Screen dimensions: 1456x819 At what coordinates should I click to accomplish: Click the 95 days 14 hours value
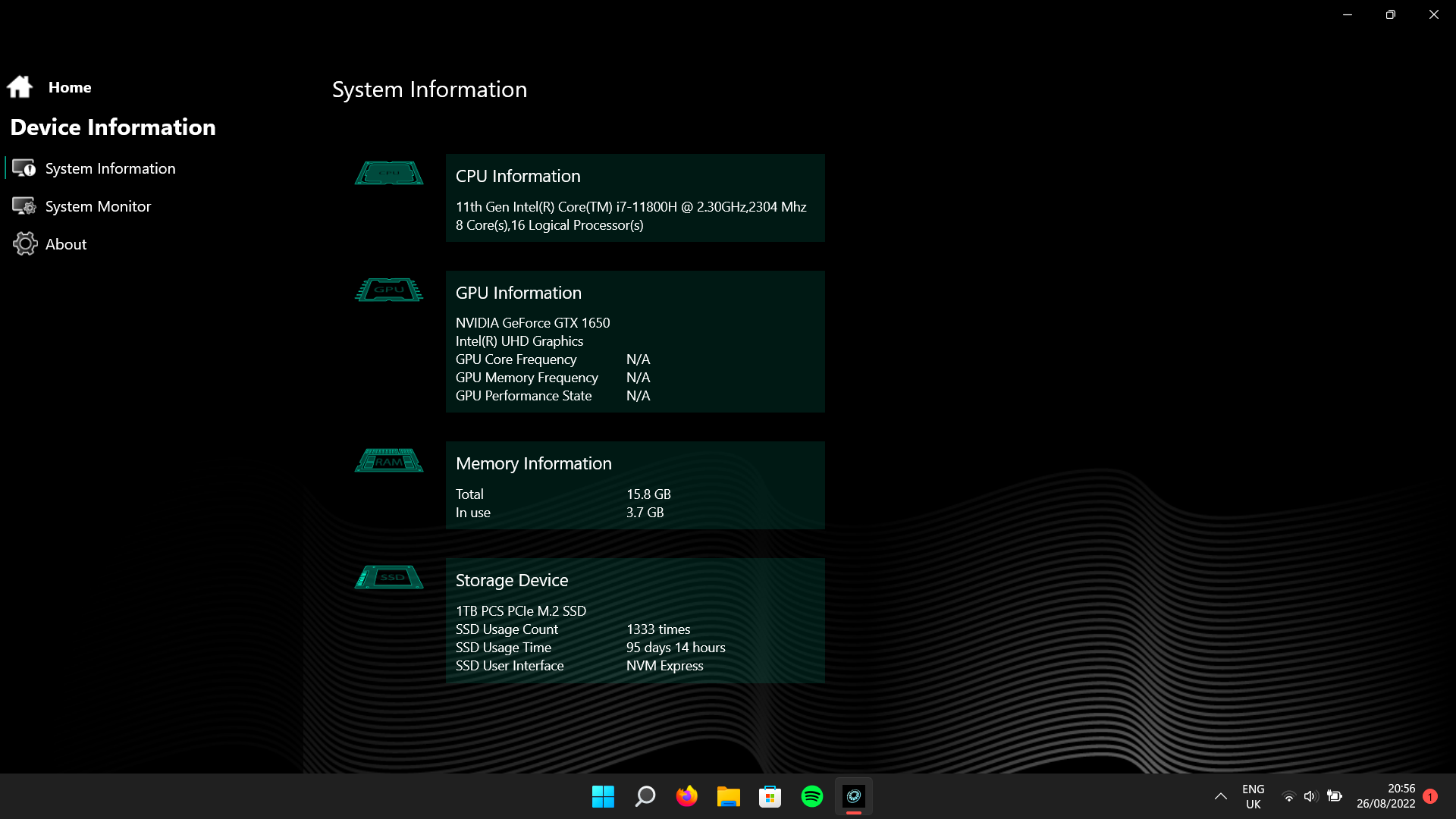click(x=676, y=648)
